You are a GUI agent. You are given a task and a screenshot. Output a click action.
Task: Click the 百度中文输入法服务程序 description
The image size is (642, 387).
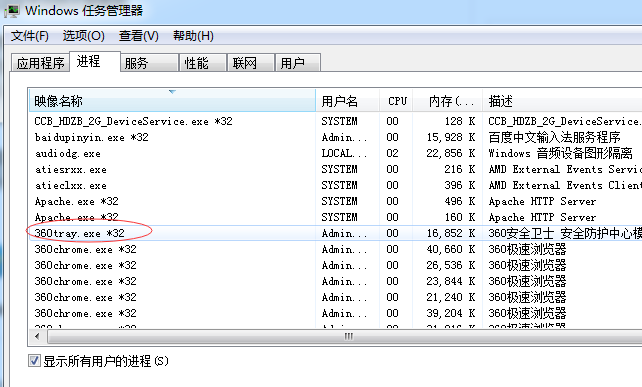click(x=554, y=137)
